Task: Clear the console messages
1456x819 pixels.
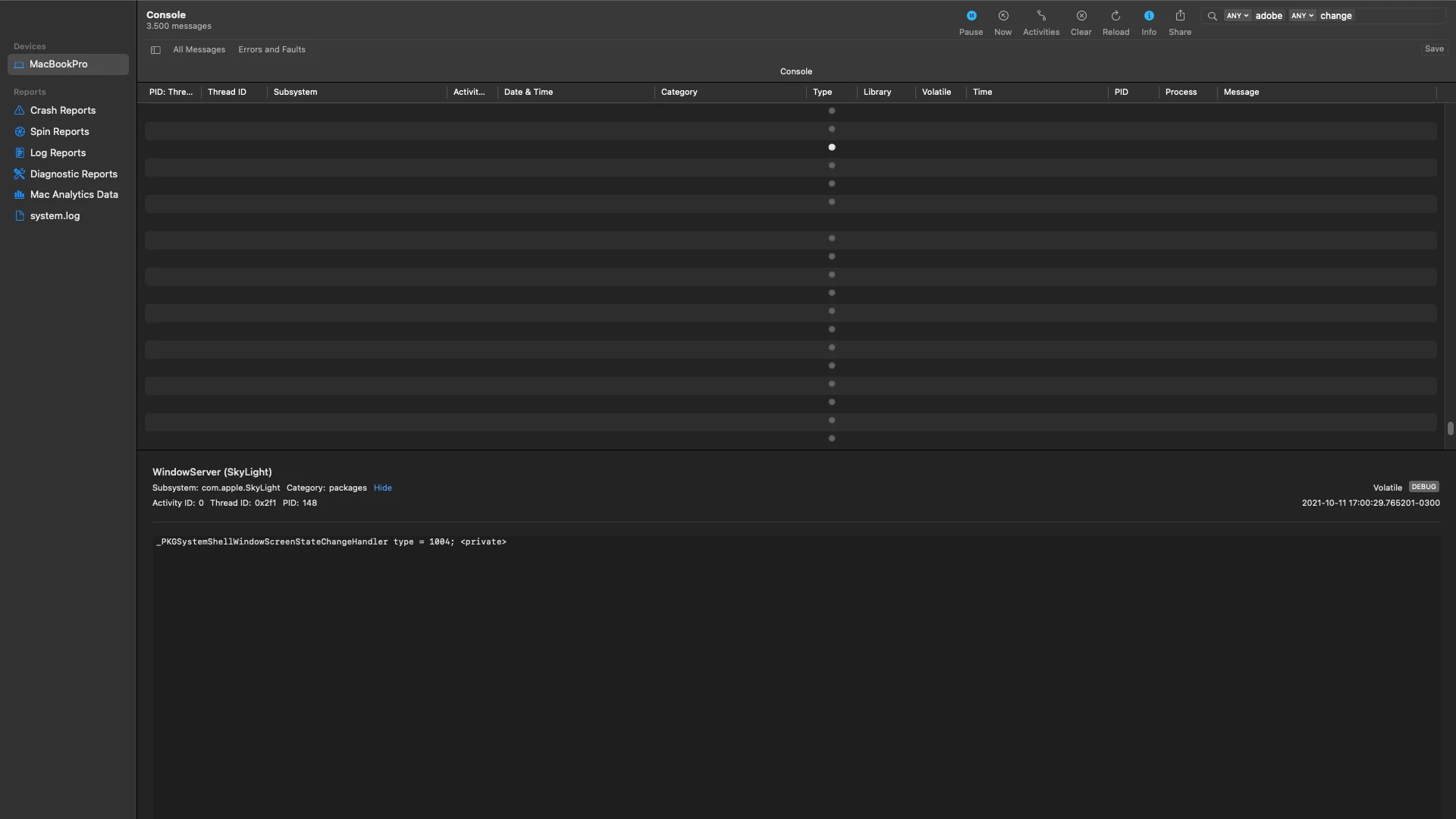Action: coord(1081,16)
